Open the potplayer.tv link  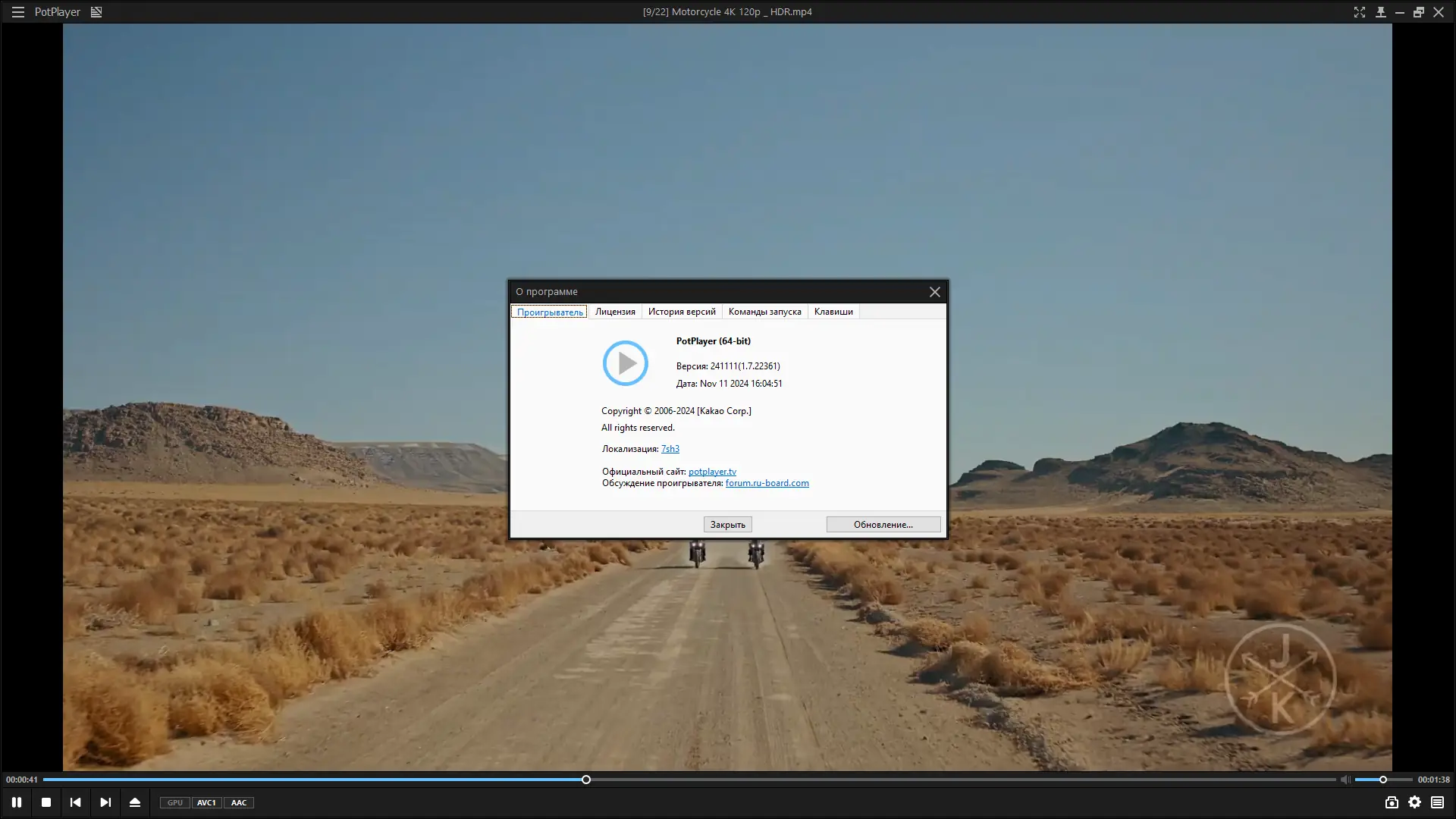click(712, 472)
